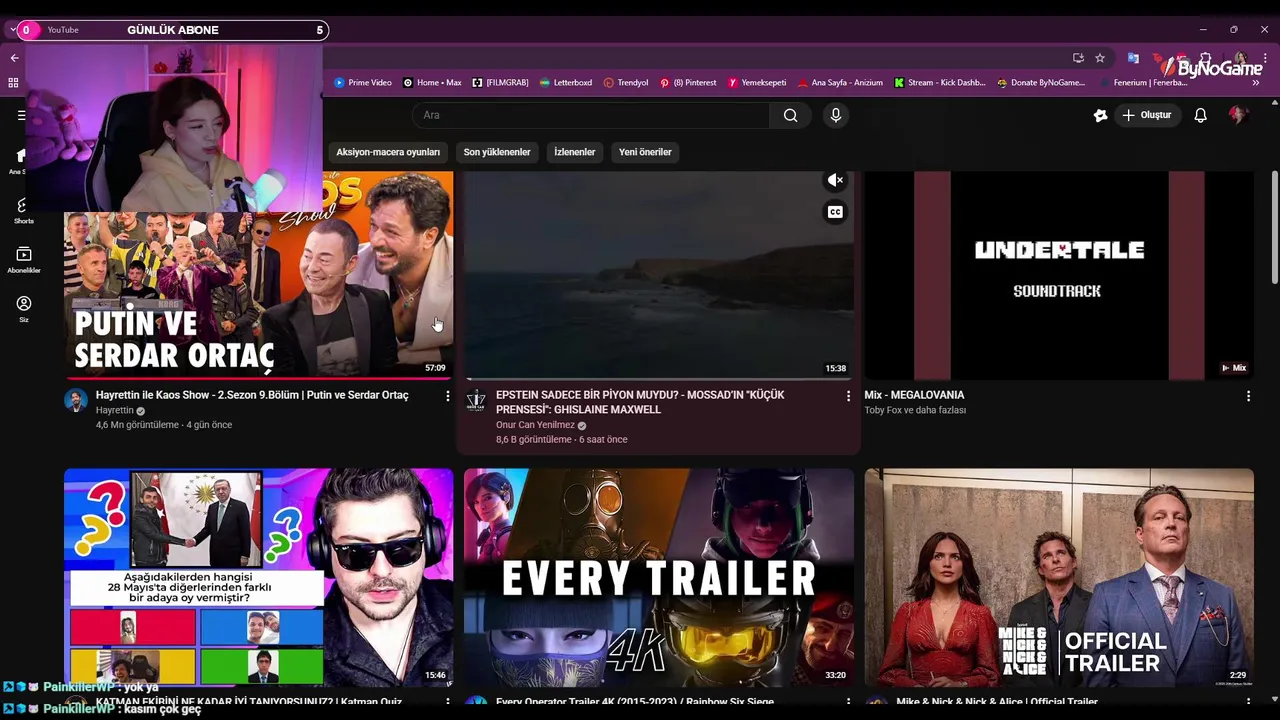Open Onur Can Yenilmez channel link

(x=535, y=425)
